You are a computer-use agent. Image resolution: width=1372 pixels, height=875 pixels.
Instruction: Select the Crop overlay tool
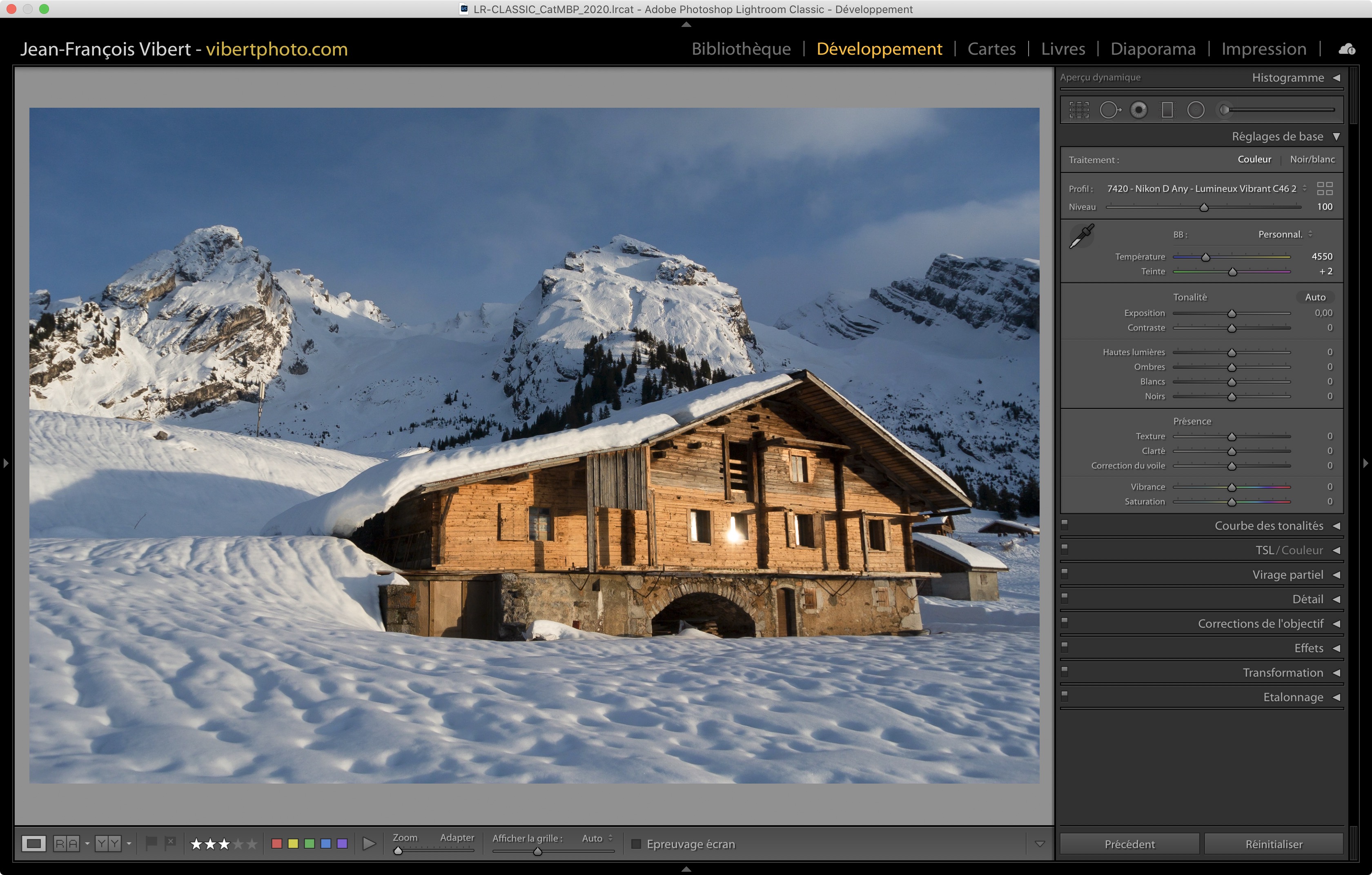1078,110
